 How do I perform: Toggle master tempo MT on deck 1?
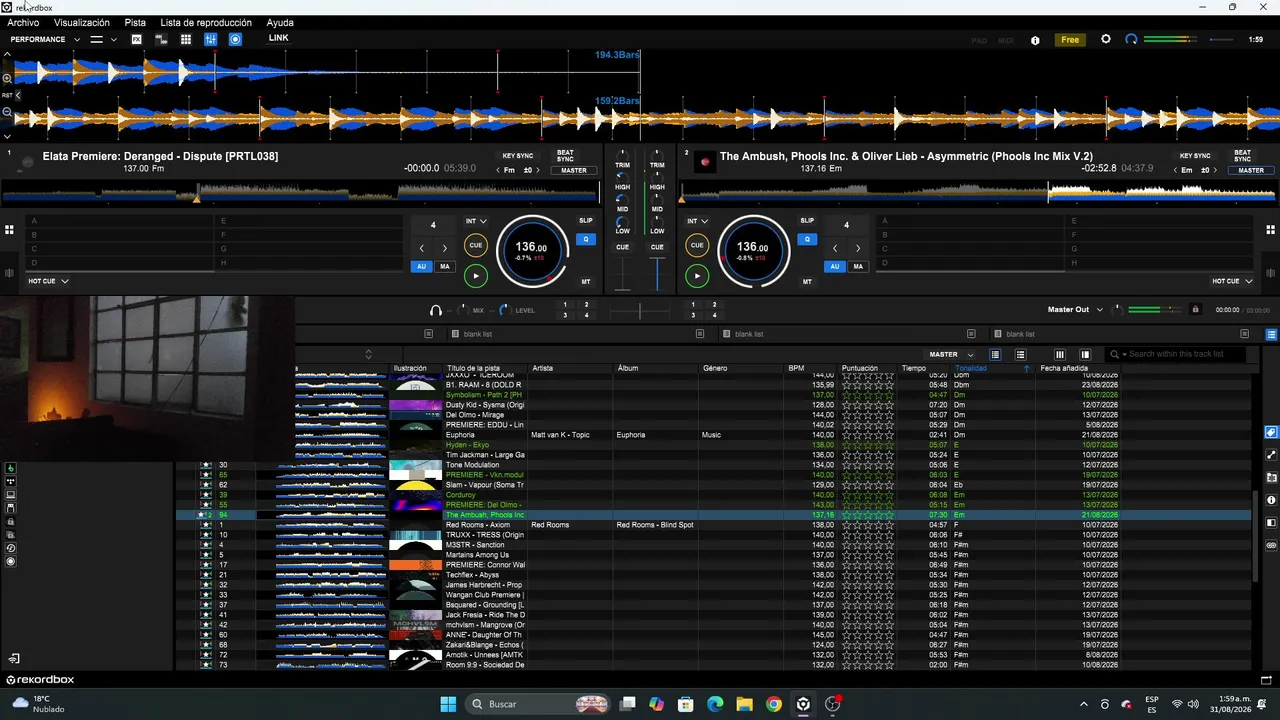586,282
